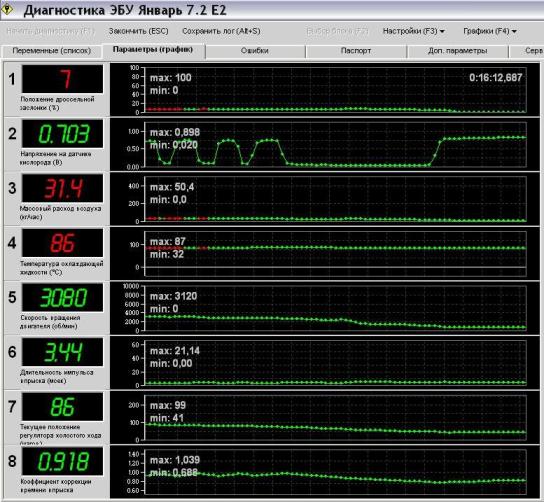This screenshot has height=502, width=544.
Task: Click engine speed display 3080
Action: [62, 297]
